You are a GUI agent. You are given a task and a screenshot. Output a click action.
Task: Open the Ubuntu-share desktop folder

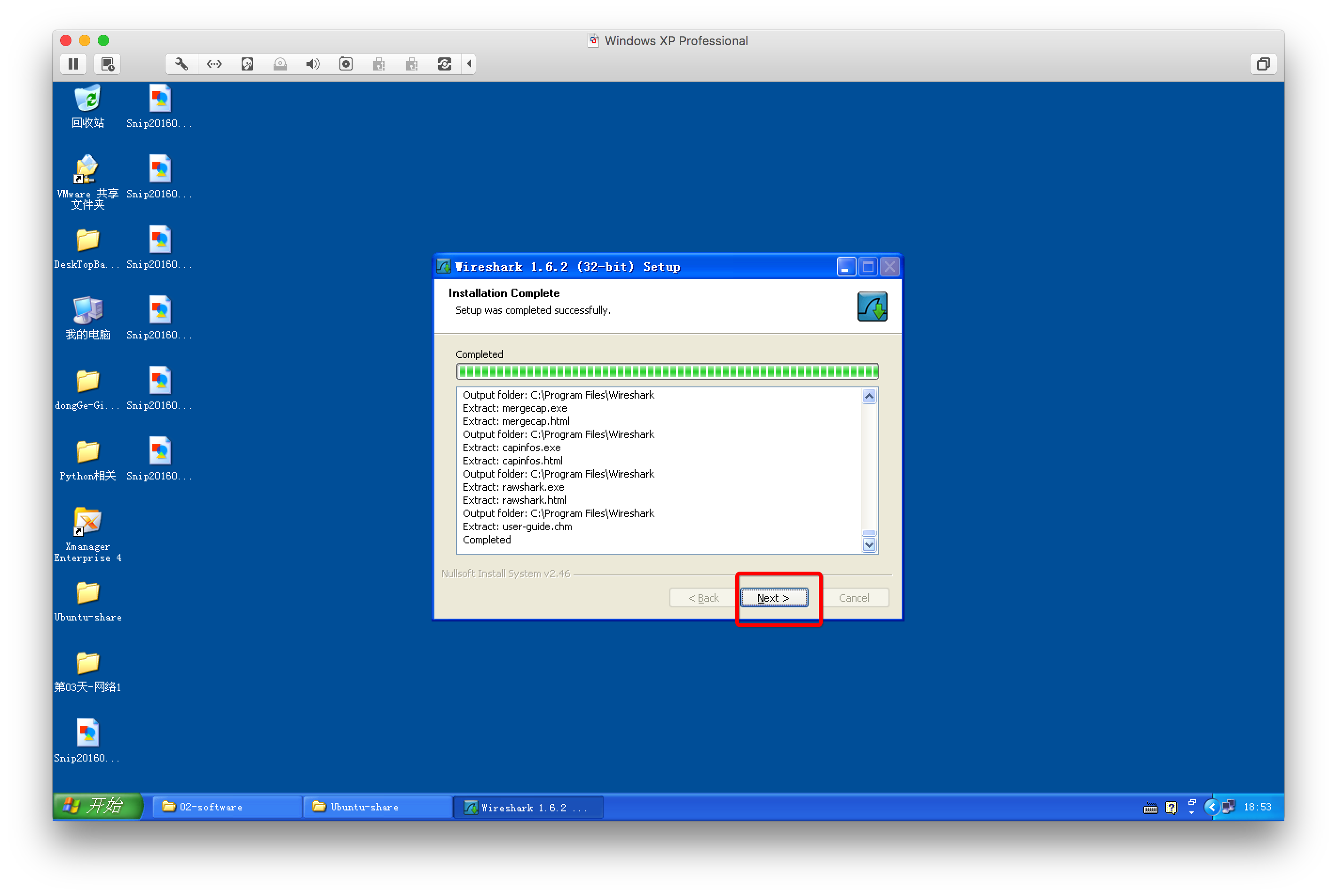(87, 593)
